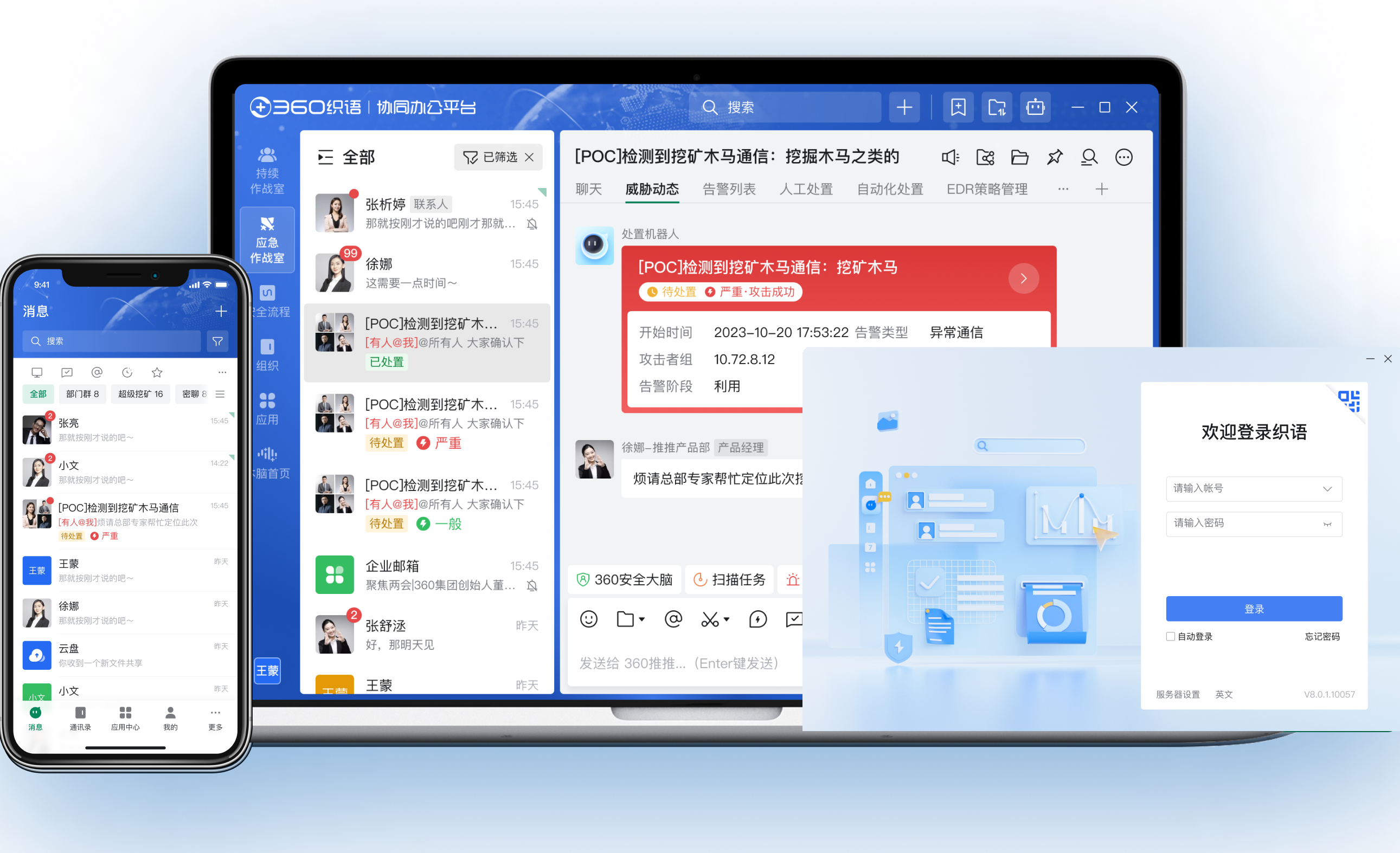
Task: Expand the red alert card arrow button
Action: tap(1023, 278)
